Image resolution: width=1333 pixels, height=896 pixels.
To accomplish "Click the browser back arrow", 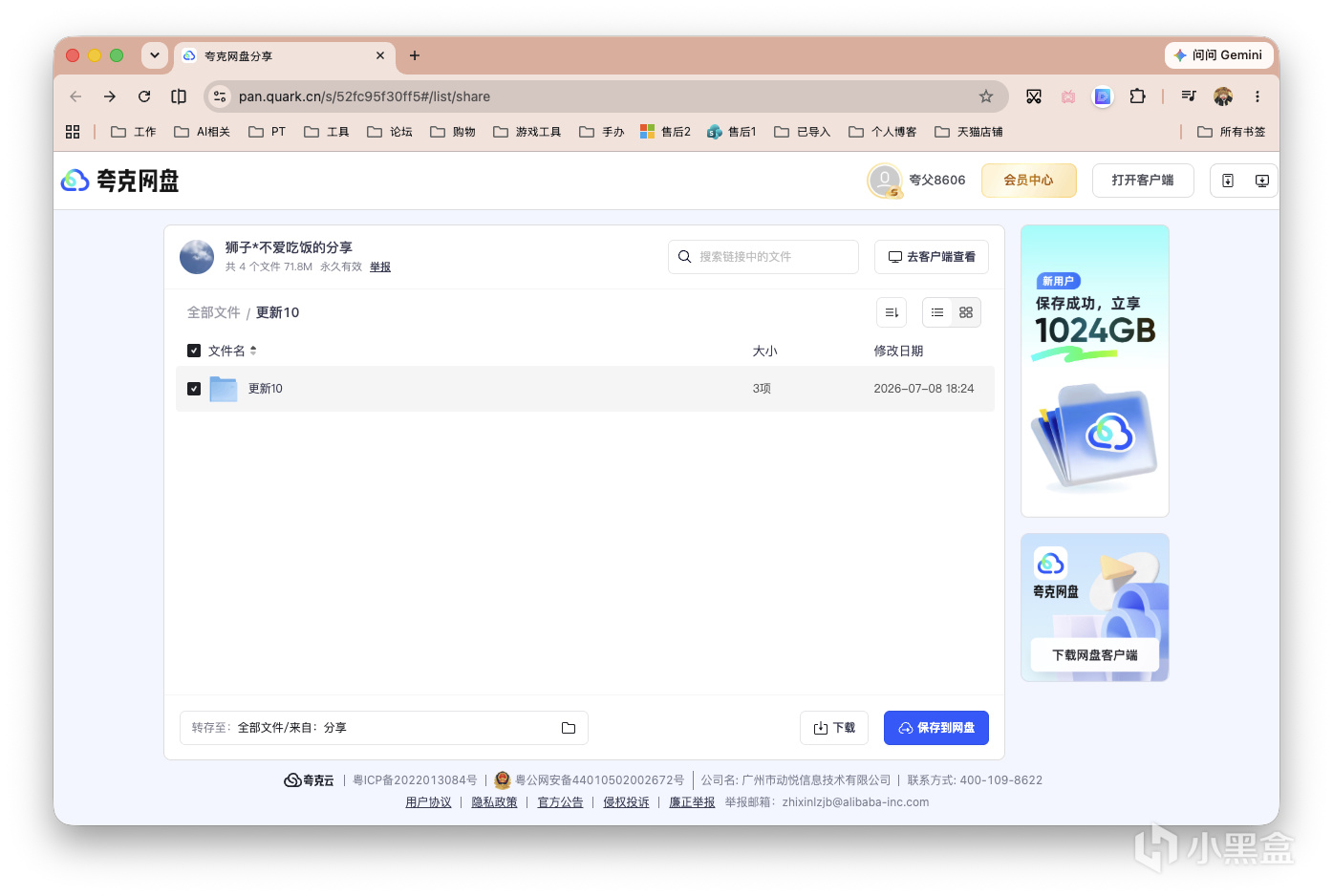I will [x=75, y=96].
